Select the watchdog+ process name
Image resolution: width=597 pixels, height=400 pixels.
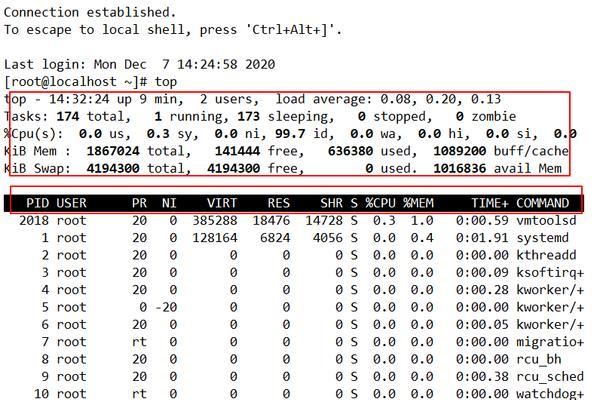click(550, 394)
